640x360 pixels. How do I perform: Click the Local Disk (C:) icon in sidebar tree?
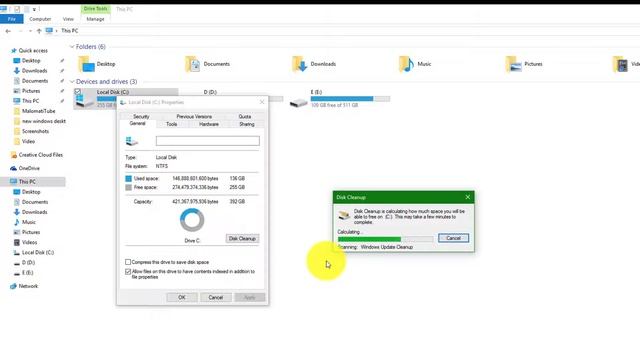click(x=17, y=253)
